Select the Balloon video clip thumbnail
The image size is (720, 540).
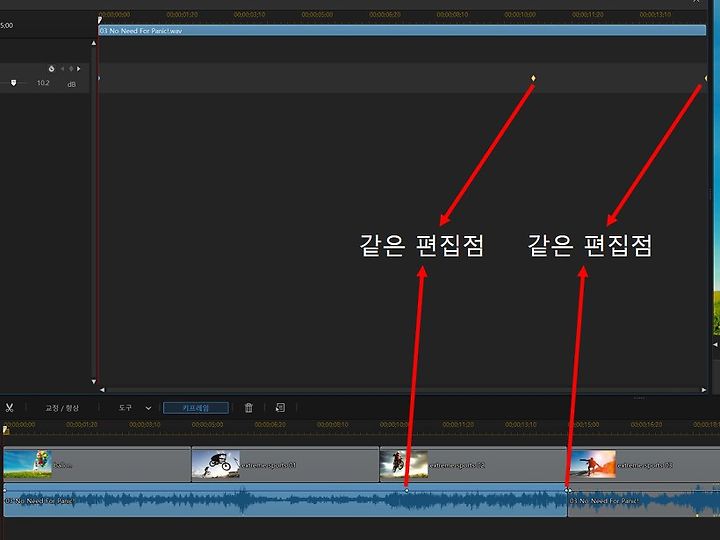[x=28, y=464]
